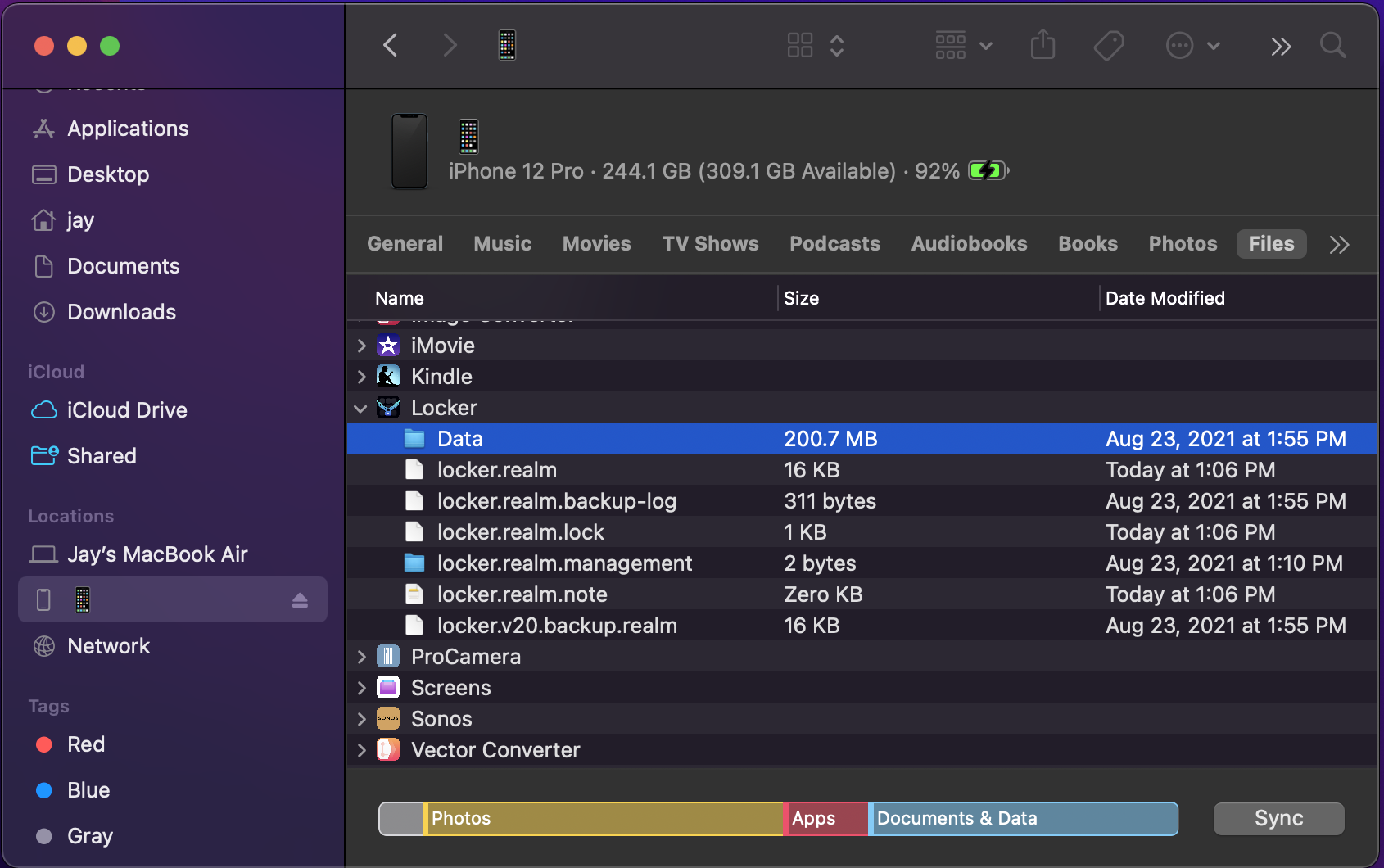Open the Finder search magnifier
Screen dimensions: 1384x868
[x=1333, y=45]
